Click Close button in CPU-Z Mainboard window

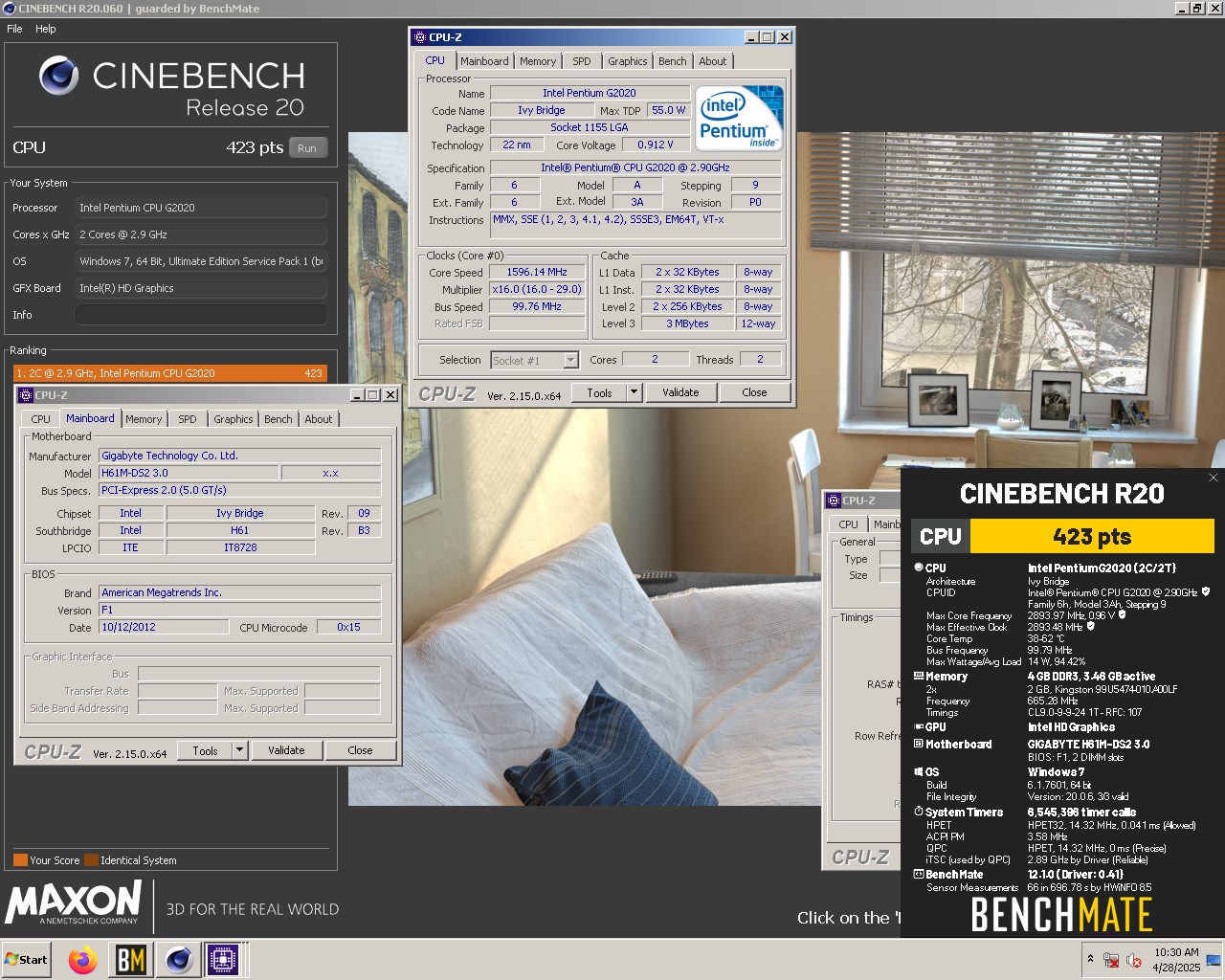pyautogui.click(x=360, y=750)
